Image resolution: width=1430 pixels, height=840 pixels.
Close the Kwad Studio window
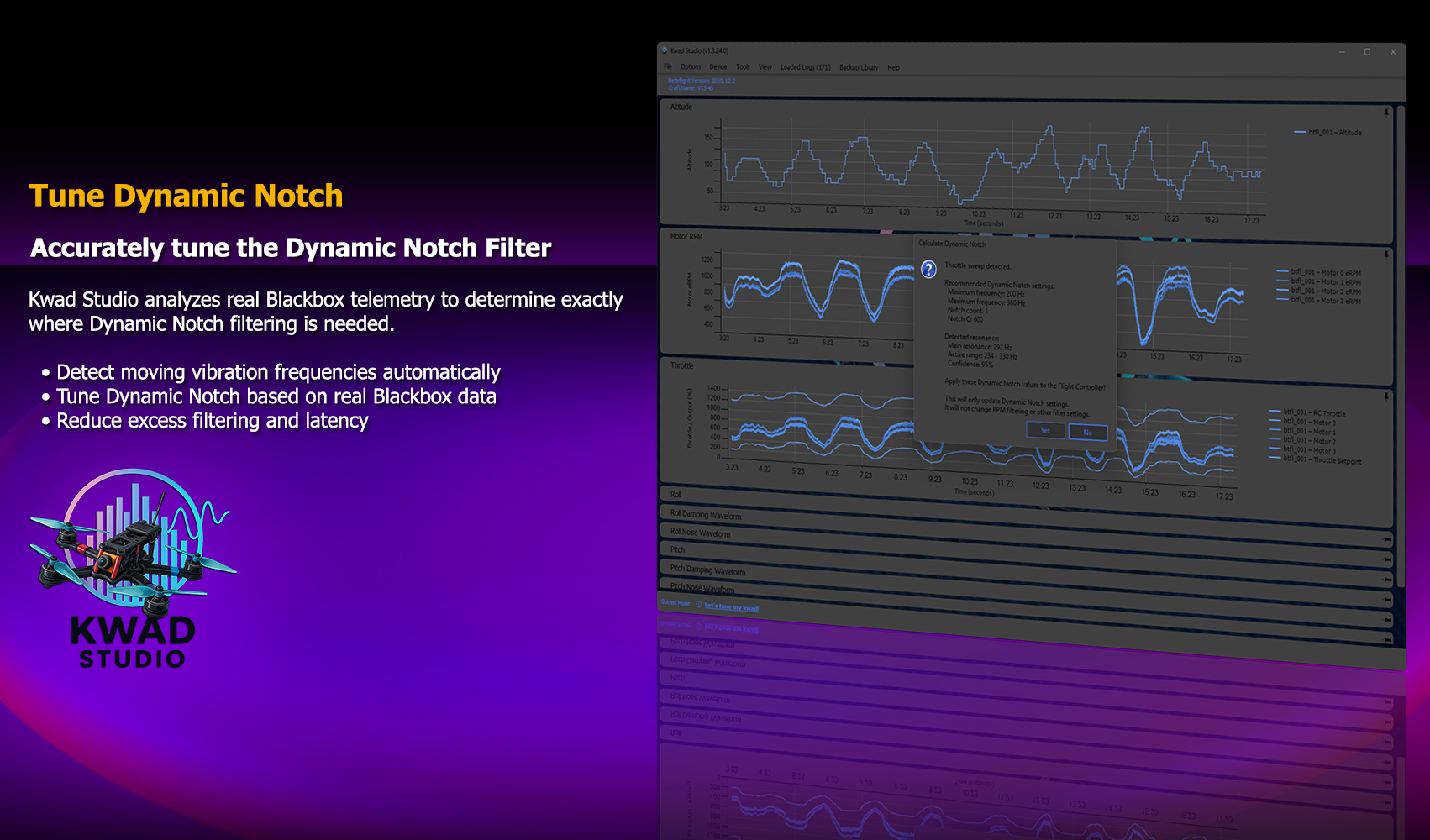[x=1393, y=52]
